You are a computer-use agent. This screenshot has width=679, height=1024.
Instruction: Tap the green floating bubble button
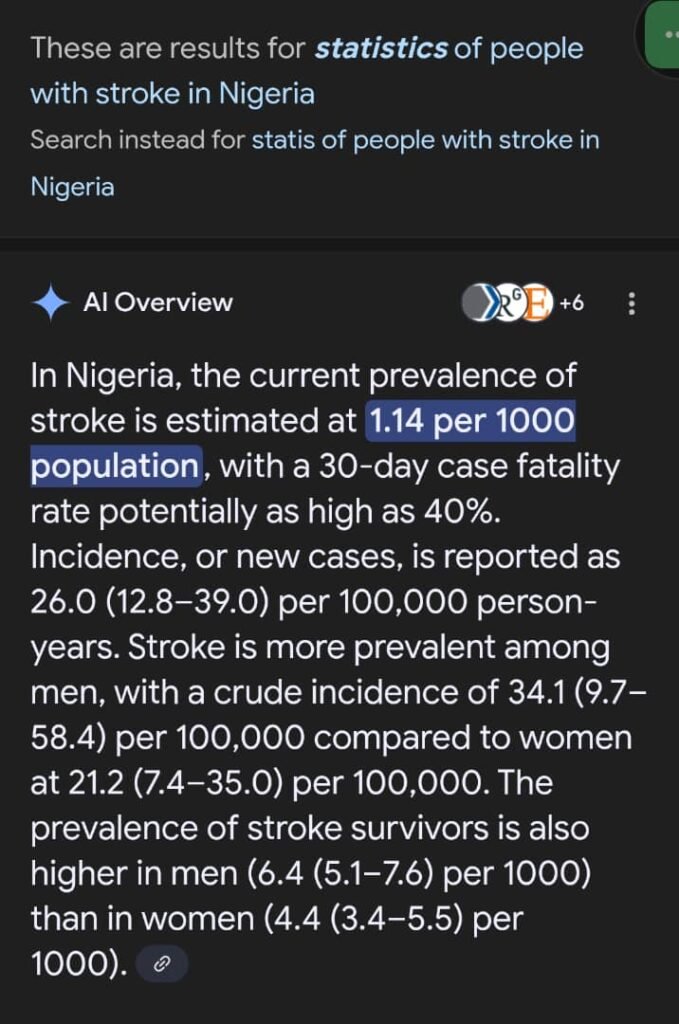coord(661,34)
